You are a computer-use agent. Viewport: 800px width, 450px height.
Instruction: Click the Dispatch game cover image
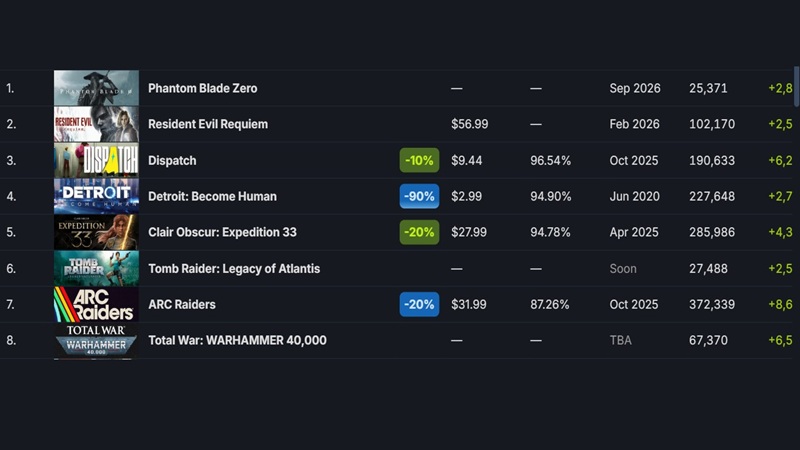(96, 160)
